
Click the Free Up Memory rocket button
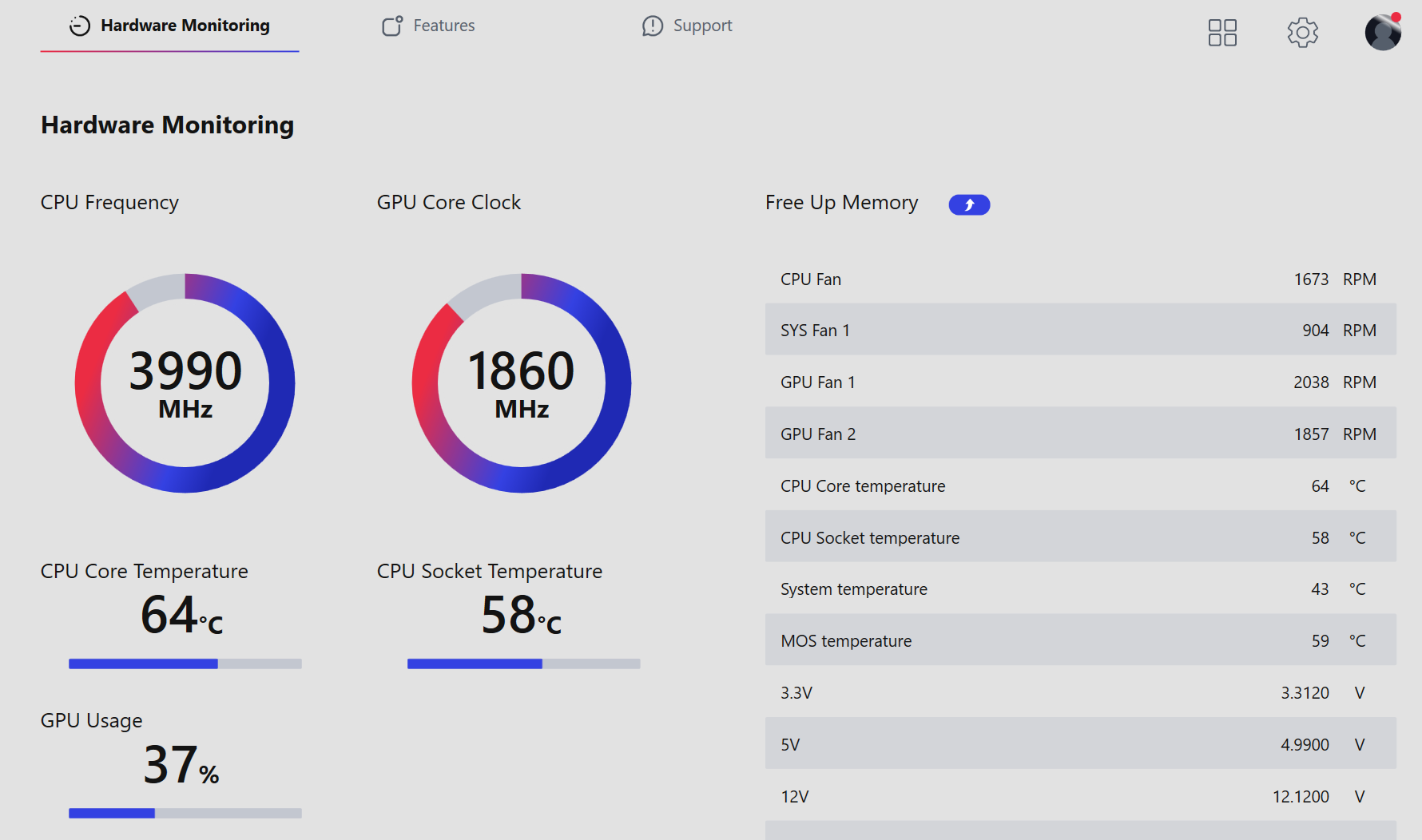969,205
